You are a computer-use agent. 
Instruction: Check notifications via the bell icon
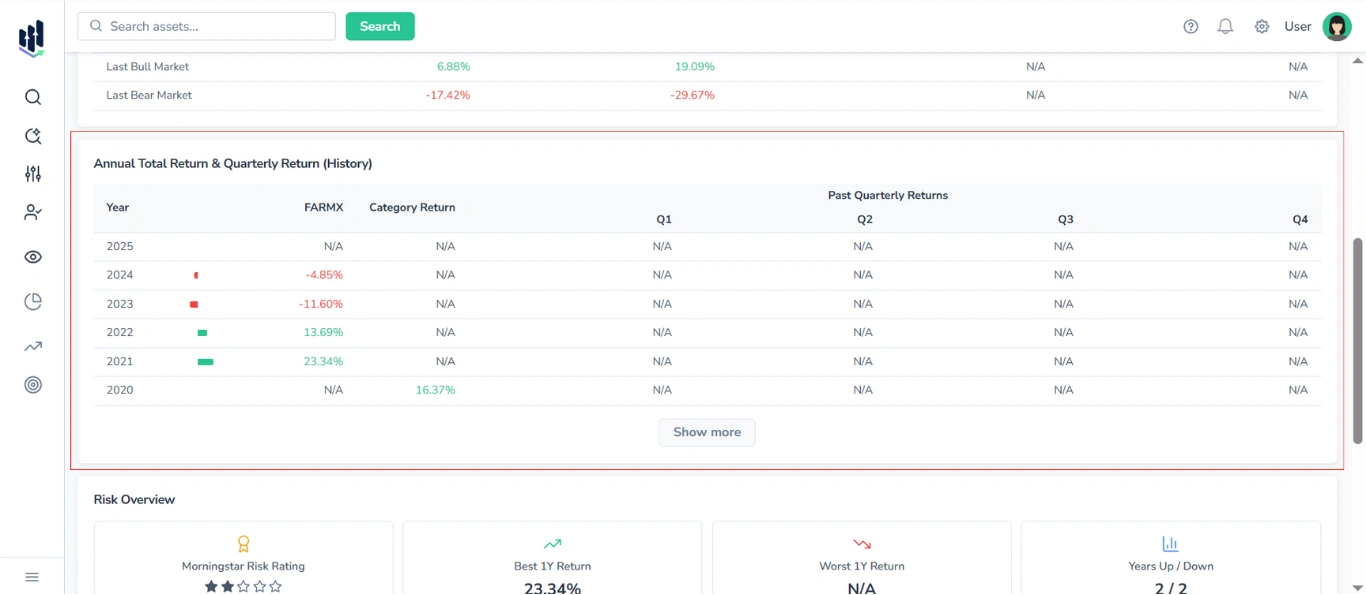1225,26
